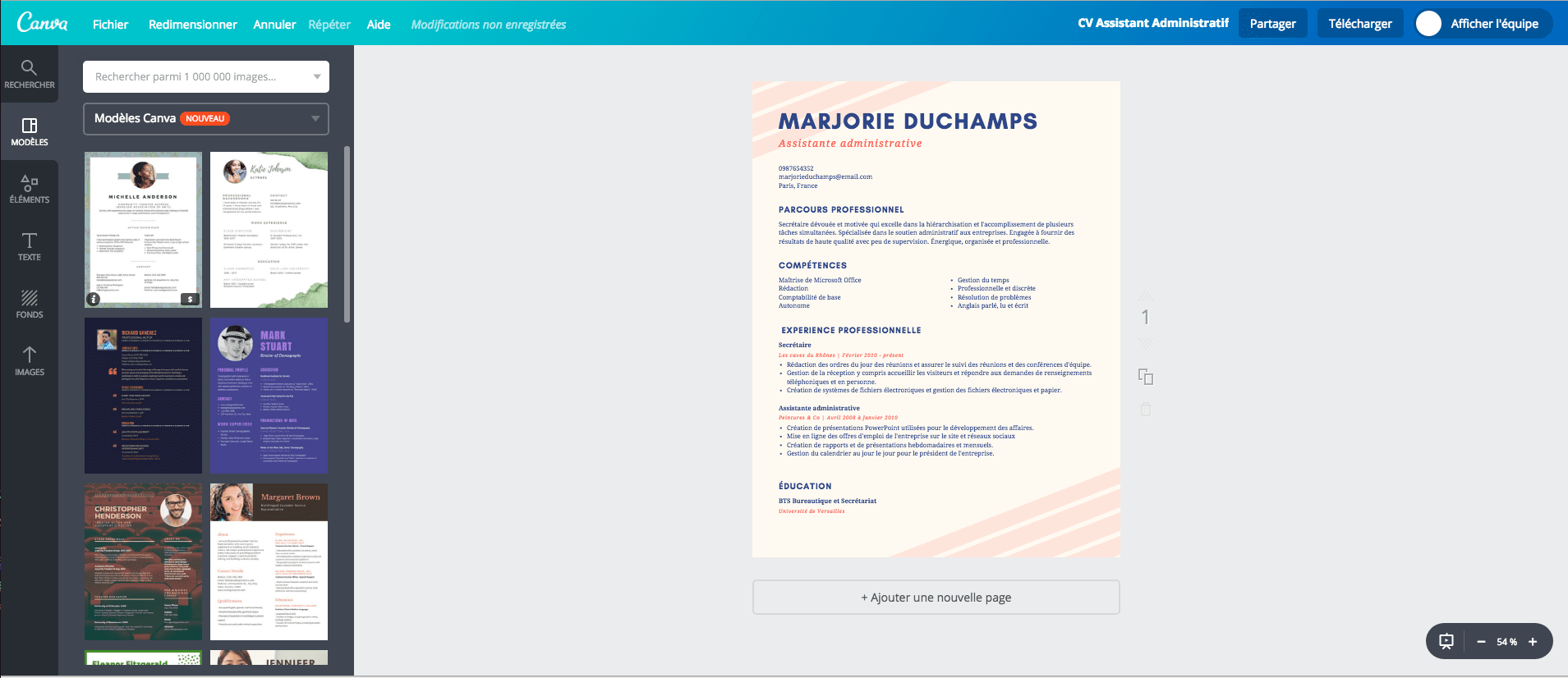This screenshot has width=1568, height=678.
Task: Open the Rechercher search panel
Action: (29, 74)
